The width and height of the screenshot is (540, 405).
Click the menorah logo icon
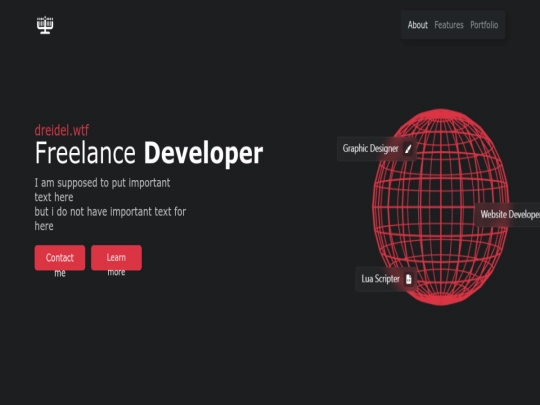coord(45,25)
